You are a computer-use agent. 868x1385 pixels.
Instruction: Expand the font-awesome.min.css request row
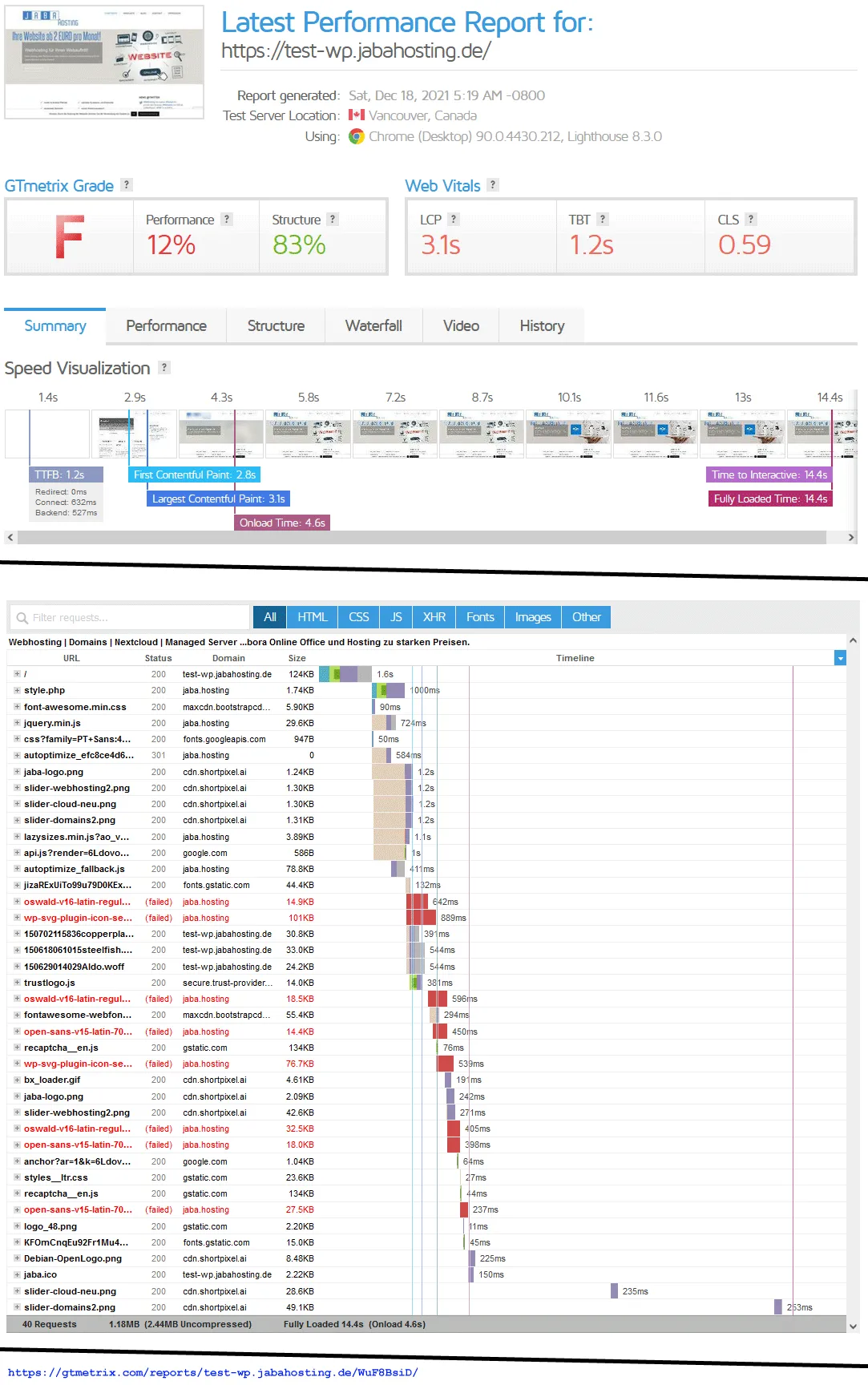pyautogui.click(x=17, y=707)
